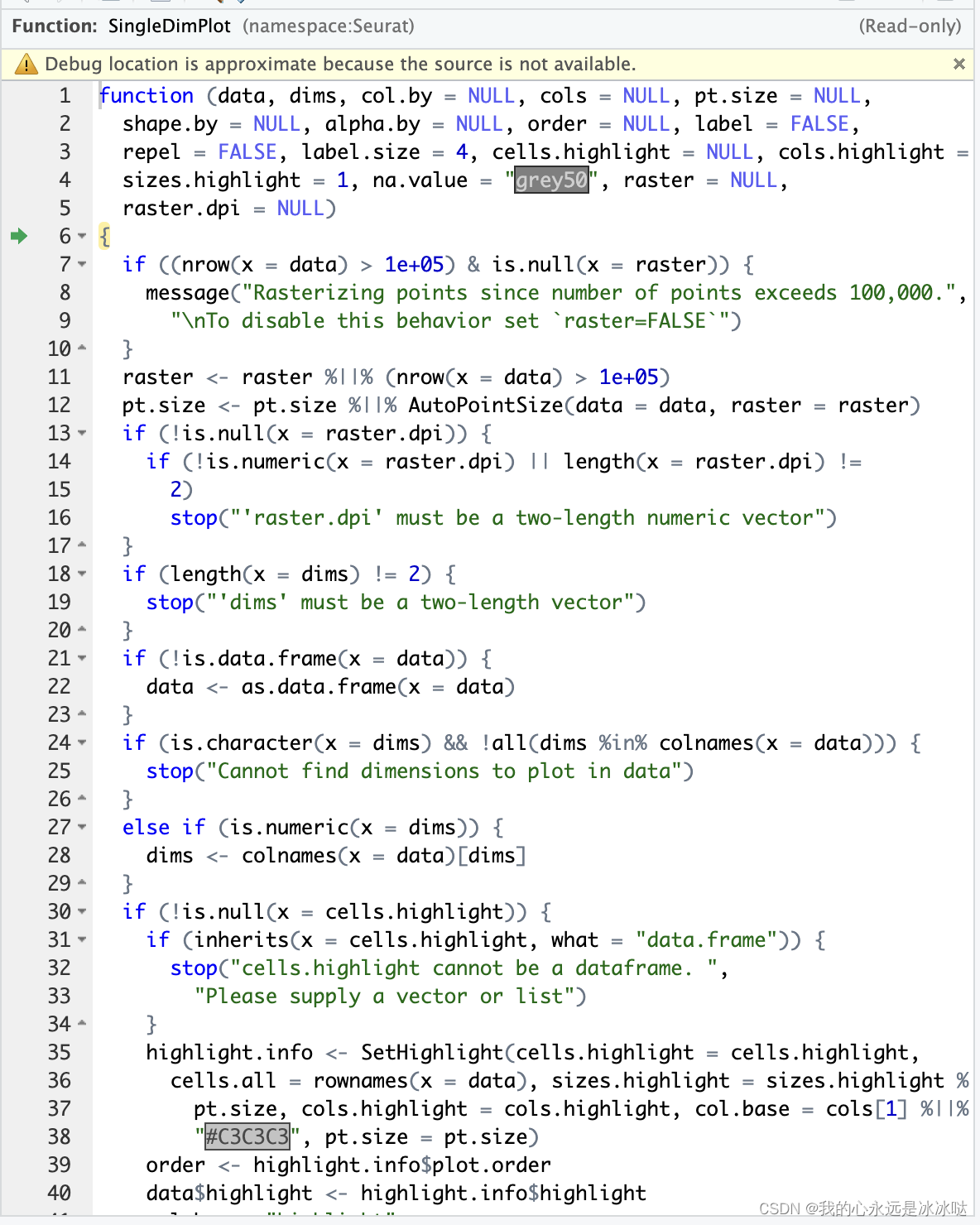Click the fold end marker at line 23
This screenshot has height=1225, width=980.
(82, 714)
